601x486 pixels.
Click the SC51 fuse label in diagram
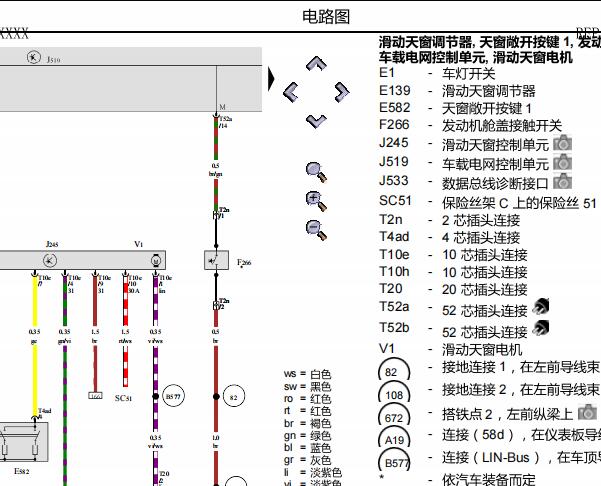coord(123,398)
